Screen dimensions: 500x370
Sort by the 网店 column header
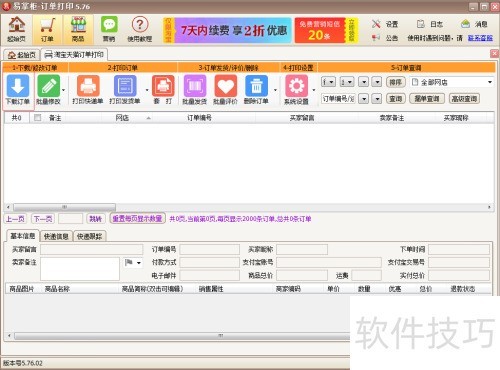point(122,118)
